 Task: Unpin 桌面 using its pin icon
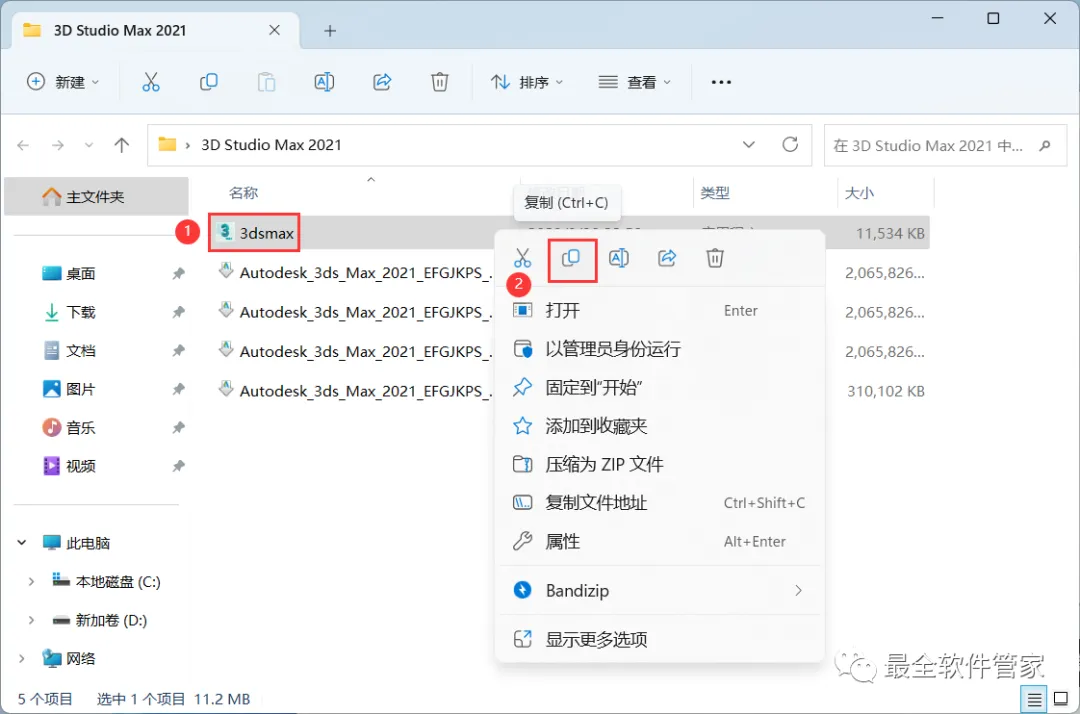tap(178, 273)
